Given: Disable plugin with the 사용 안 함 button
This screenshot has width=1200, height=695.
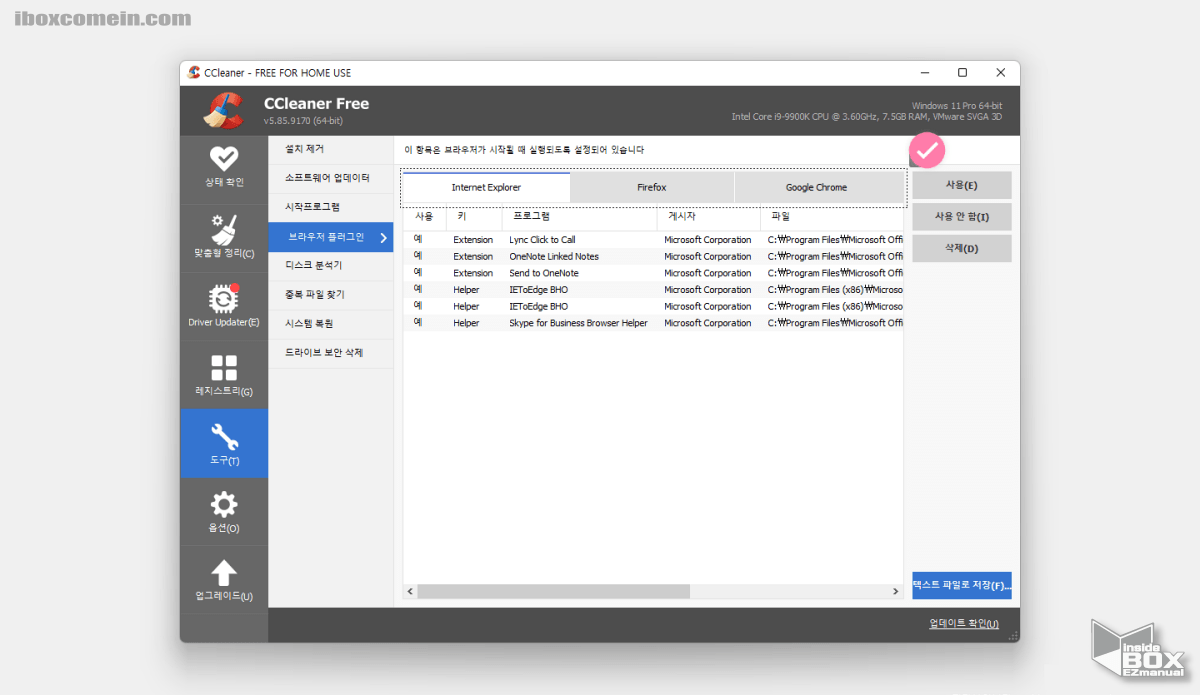Looking at the screenshot, I should 960,216.
